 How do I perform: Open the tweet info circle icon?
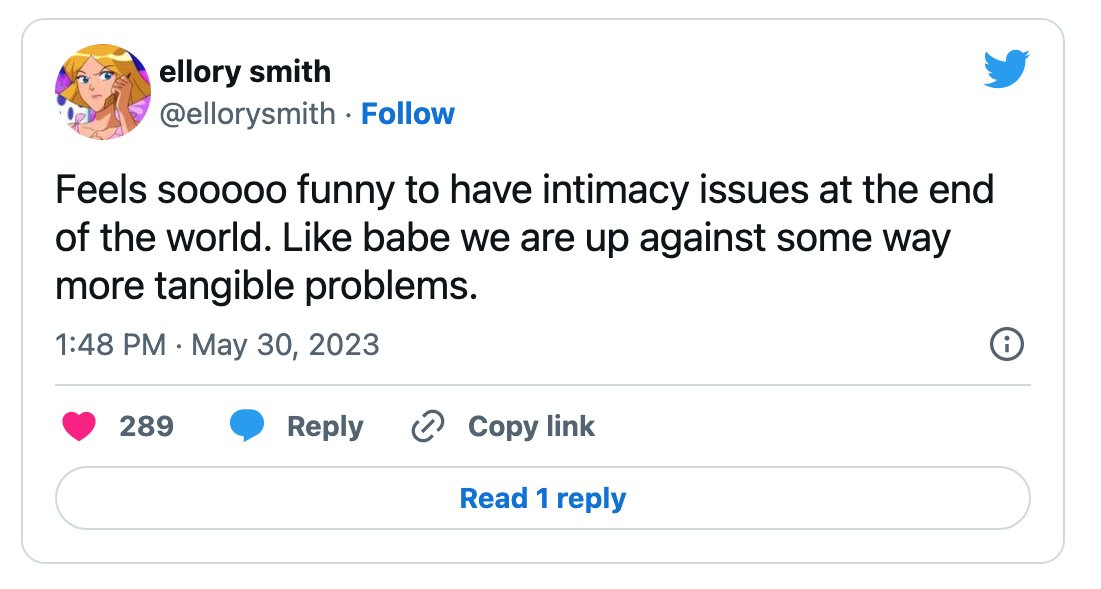click(1006, 345)
